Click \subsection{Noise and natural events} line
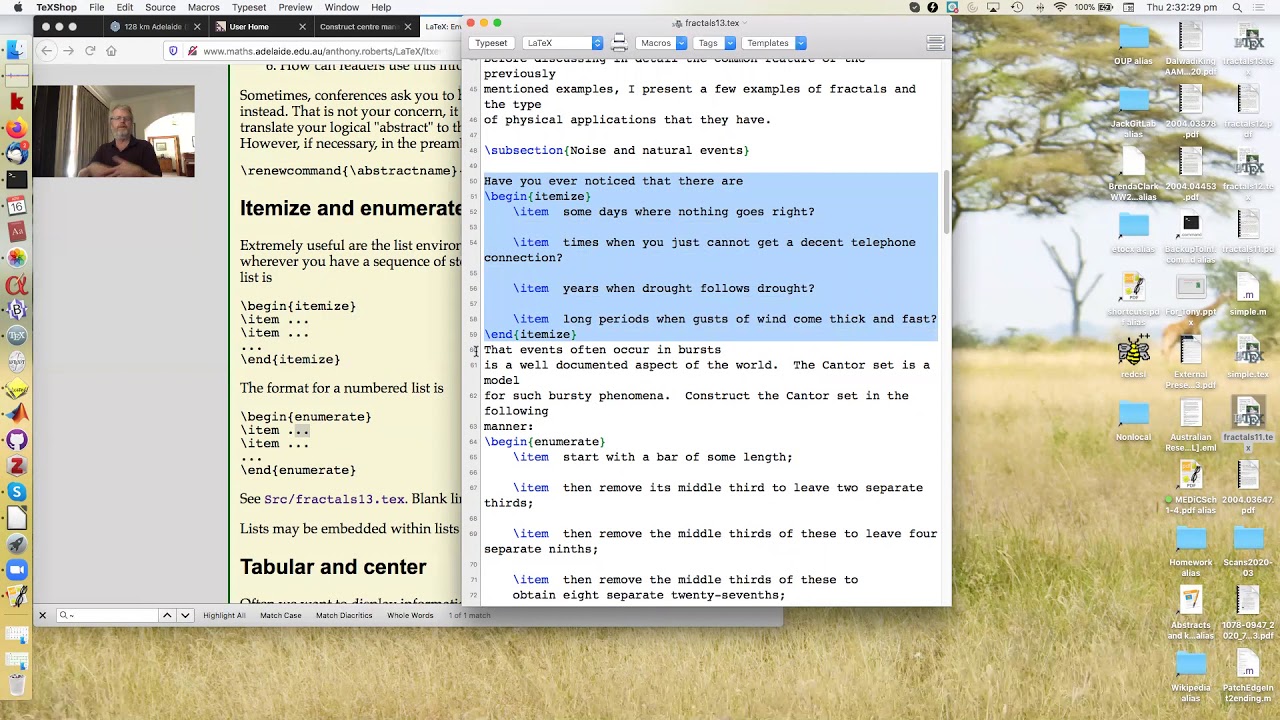Viewport: 1280px width, 720px height. point(616,150)
